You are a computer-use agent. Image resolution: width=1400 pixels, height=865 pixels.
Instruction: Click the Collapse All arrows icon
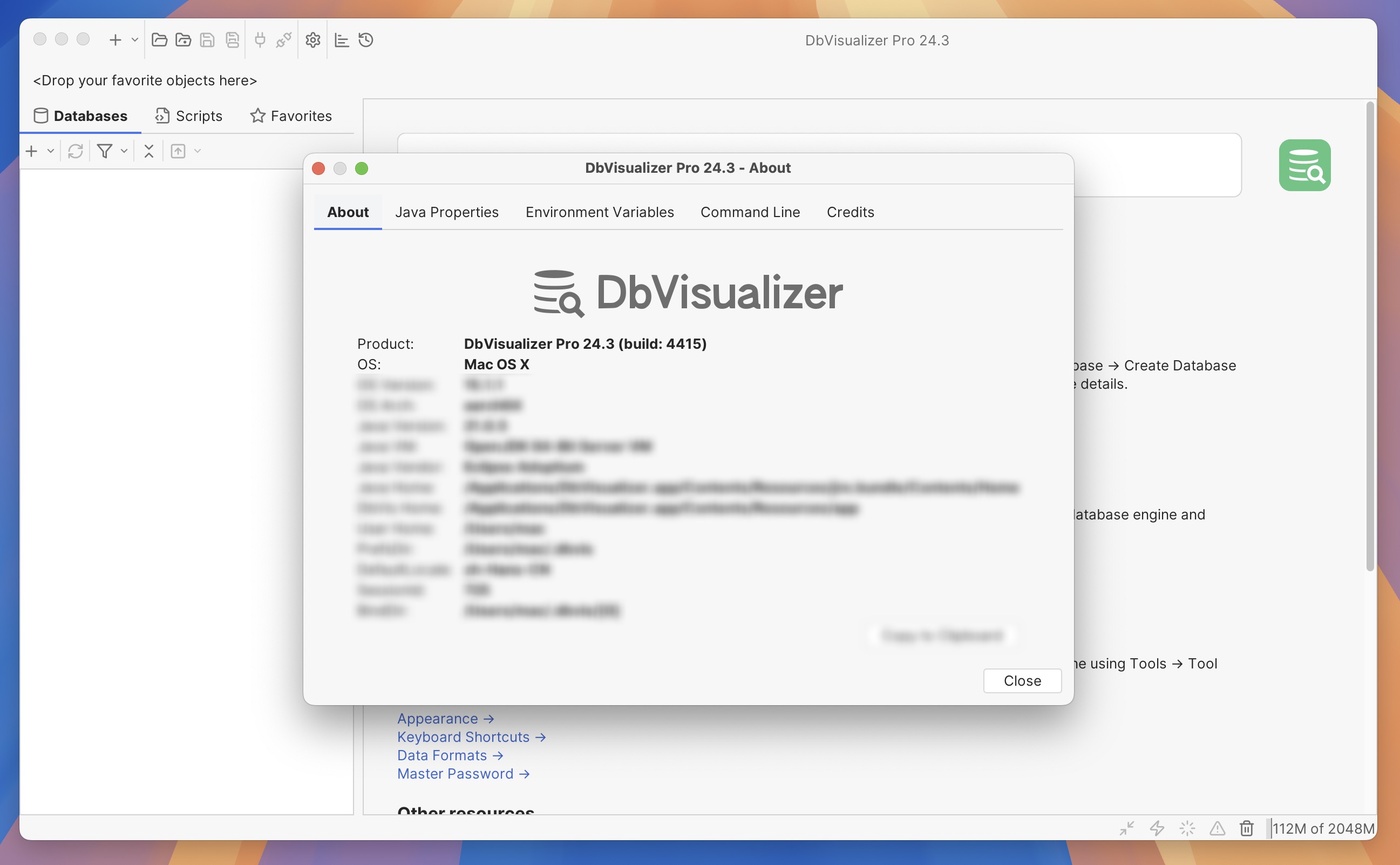[x=148, y=151]
